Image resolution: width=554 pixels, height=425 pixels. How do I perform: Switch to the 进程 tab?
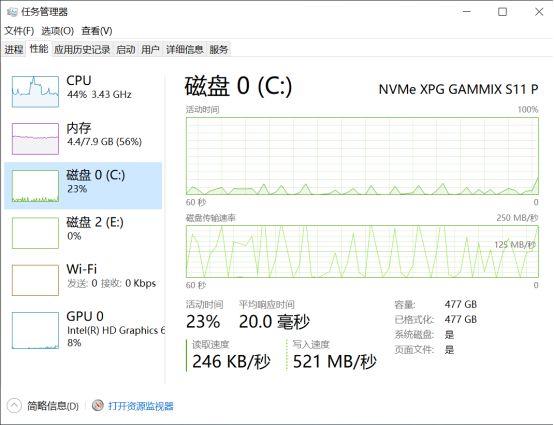[14, 49]
